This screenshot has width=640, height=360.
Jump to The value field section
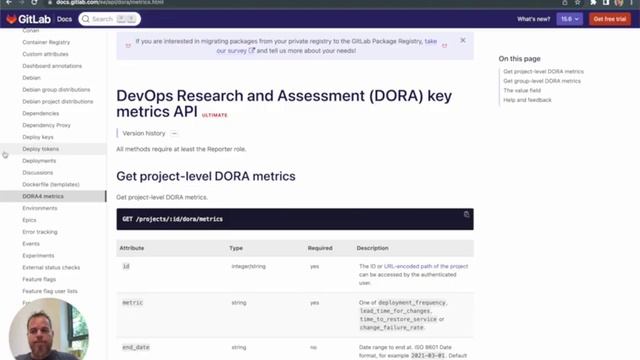point(522,90)
